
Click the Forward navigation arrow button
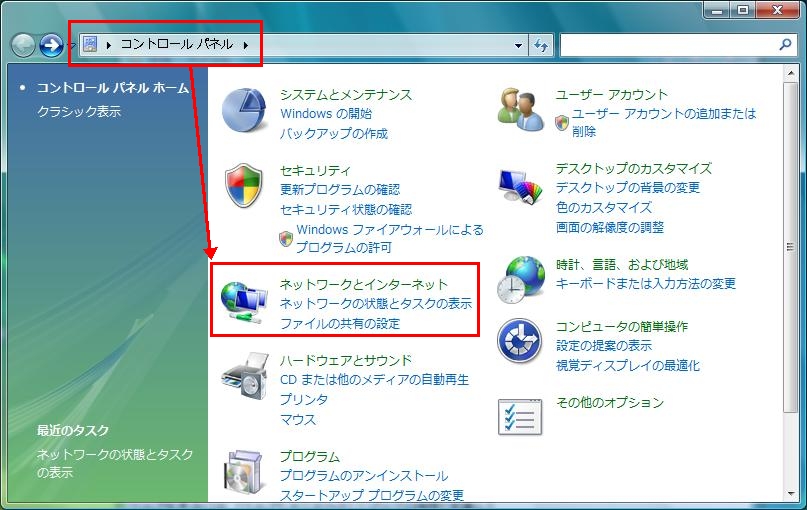pos(51,45)
